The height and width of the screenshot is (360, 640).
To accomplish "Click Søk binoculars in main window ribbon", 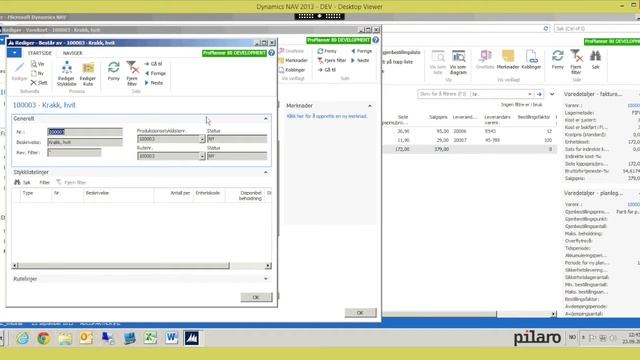I will 596,60.
